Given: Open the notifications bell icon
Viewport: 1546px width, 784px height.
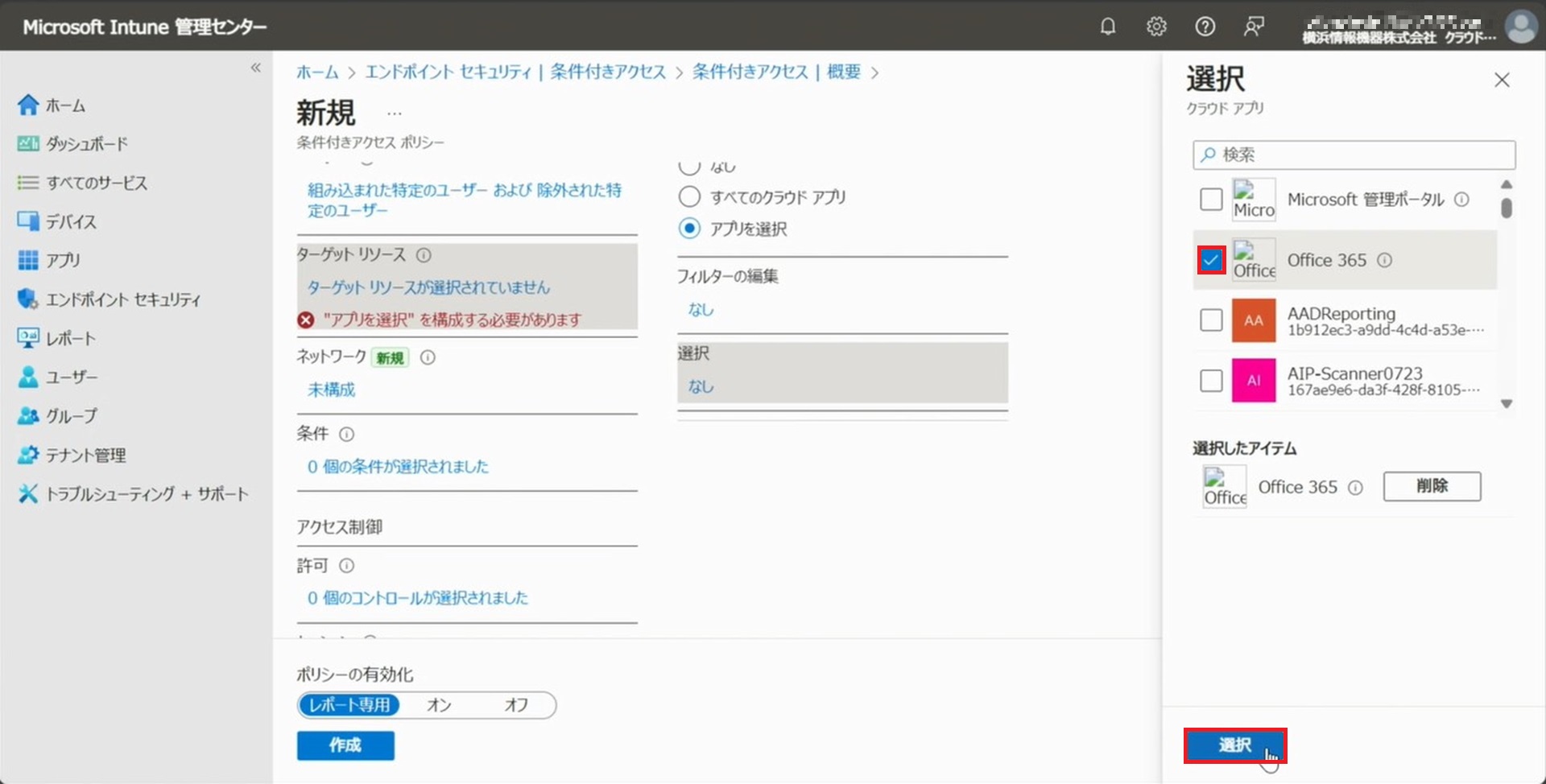Looking at the screenshot, I should click(x=1108, y=27).
